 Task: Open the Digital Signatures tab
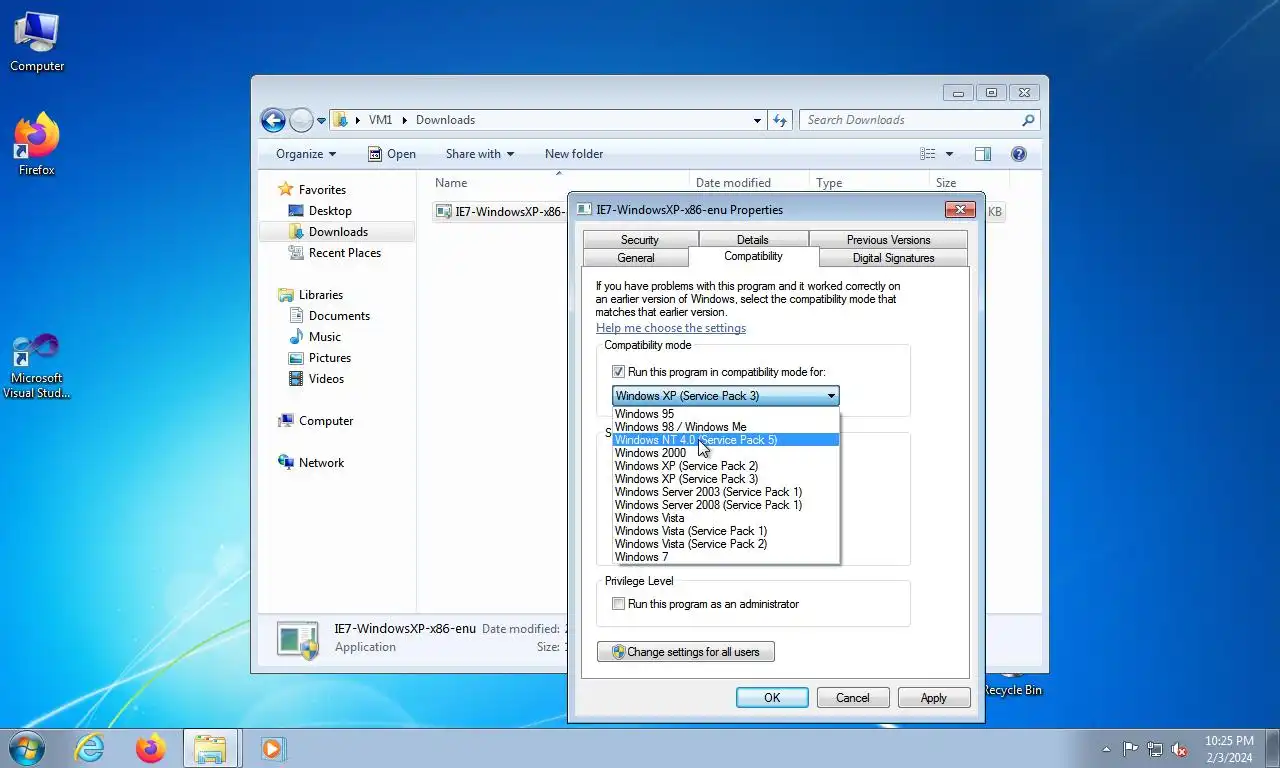click(893, 258)
